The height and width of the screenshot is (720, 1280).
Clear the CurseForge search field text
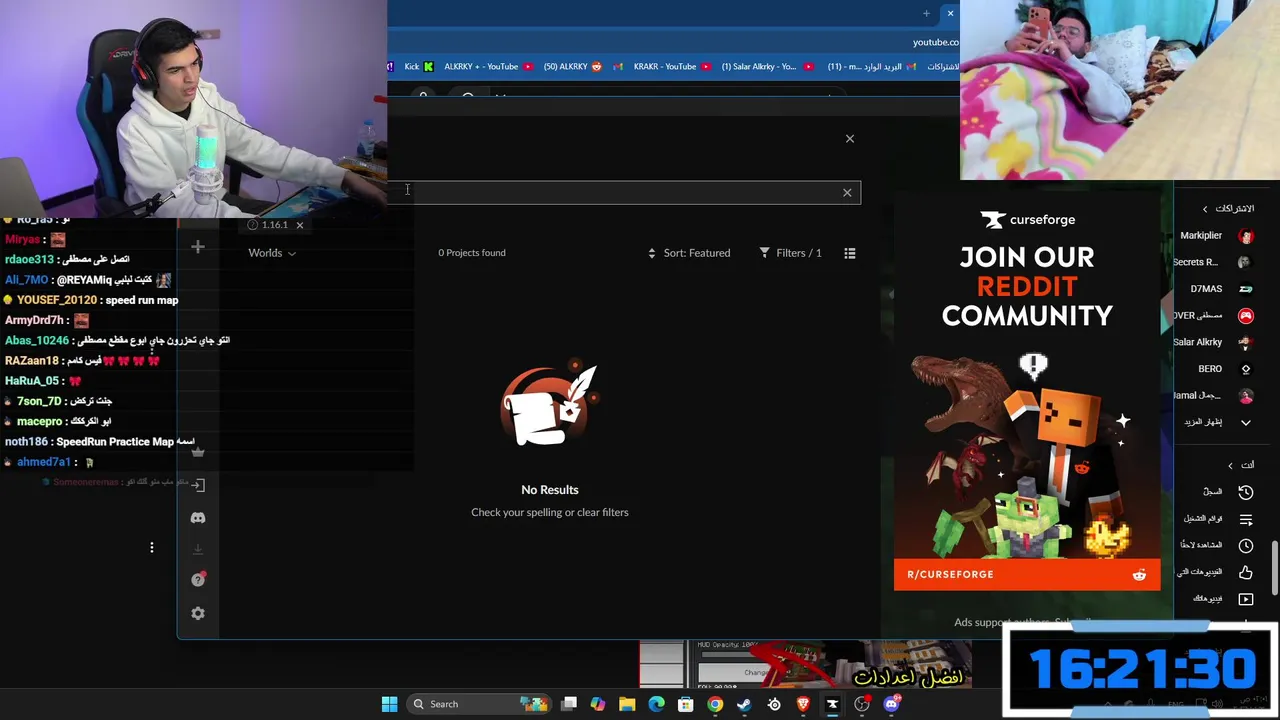[x=847, y=192]
